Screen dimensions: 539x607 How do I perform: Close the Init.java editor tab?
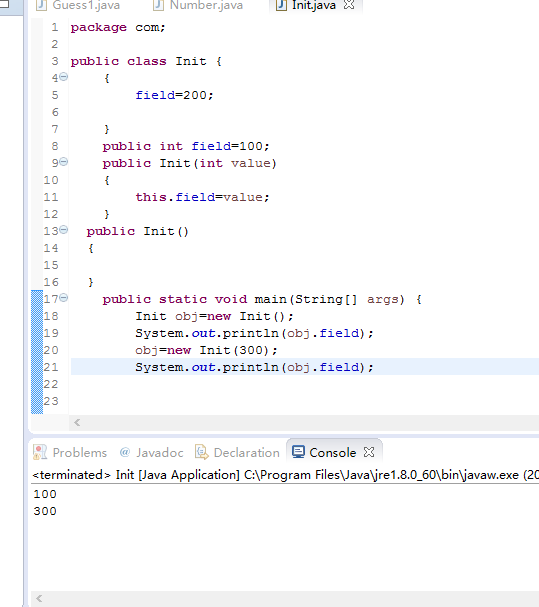(x=349, y=5)
